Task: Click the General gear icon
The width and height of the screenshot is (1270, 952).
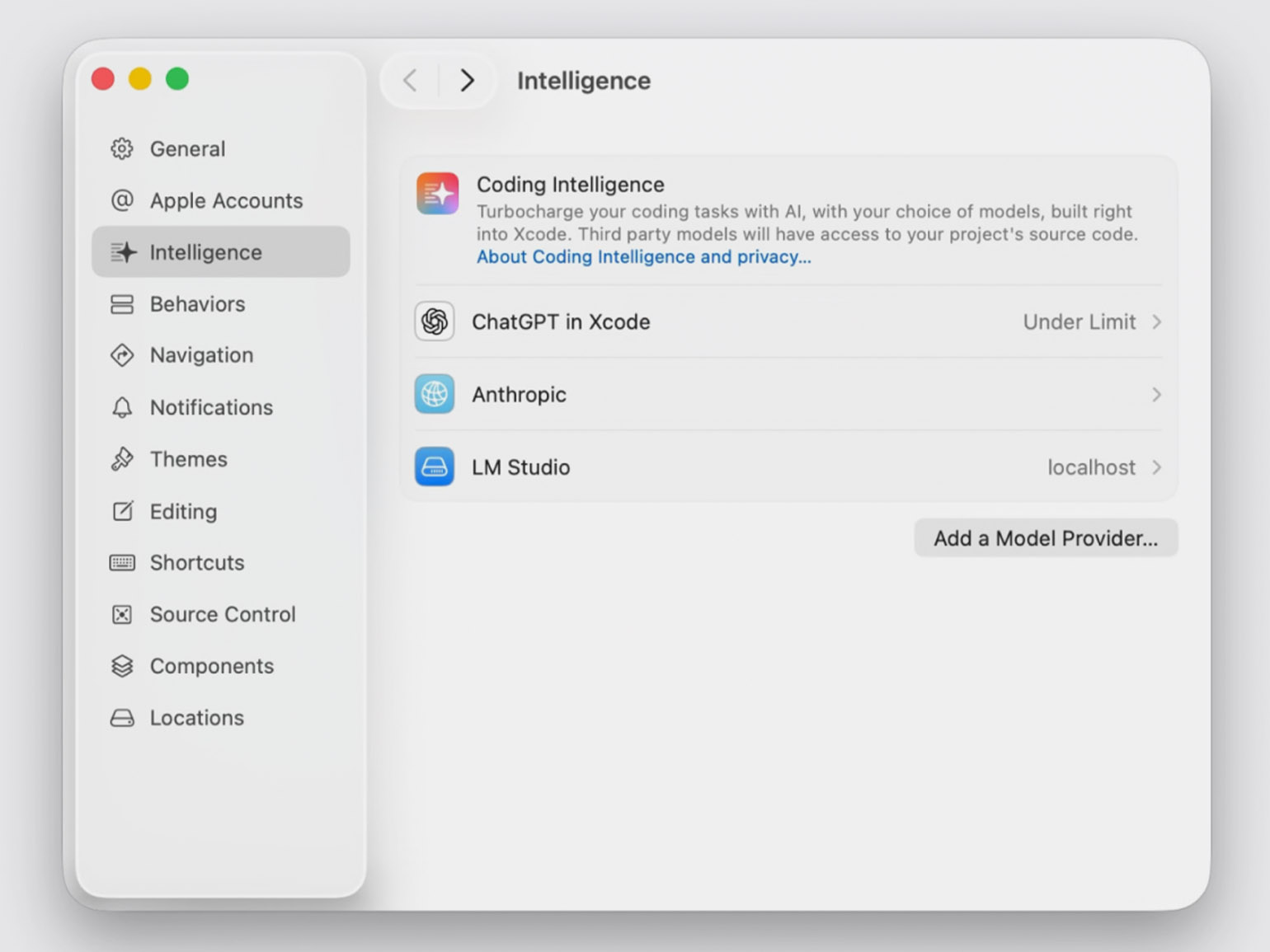Action: click(x=122, y=149)
